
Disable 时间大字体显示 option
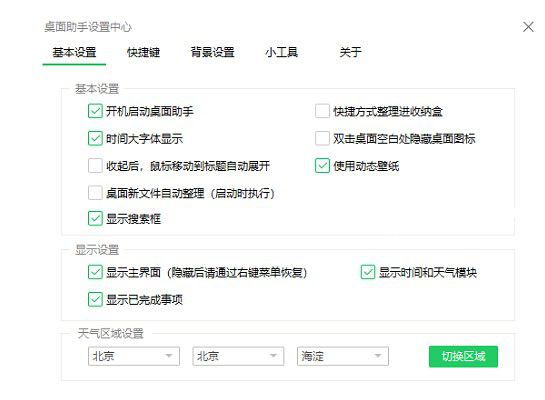95,138
